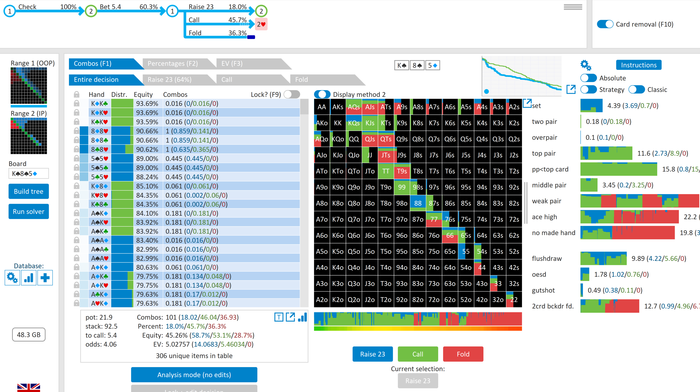Lock the A♠K♦ 84.10% row
Viewport: 700px width, 392px height.
click(76, 213)
